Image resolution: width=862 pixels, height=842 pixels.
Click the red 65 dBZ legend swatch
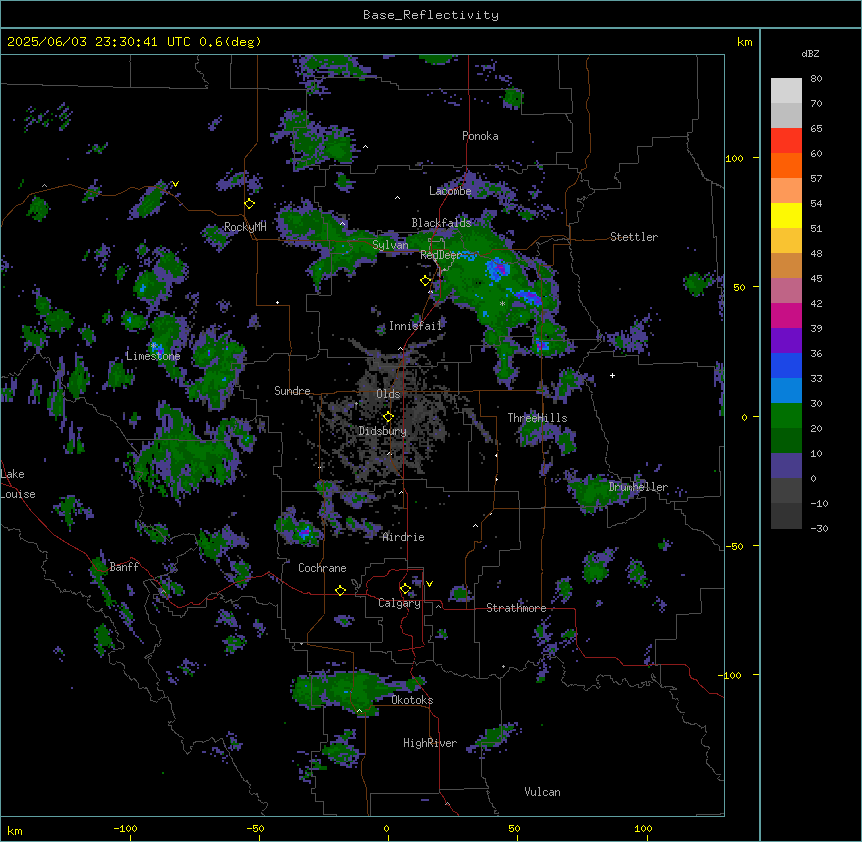pyautogui.click(x=786, y=141)
